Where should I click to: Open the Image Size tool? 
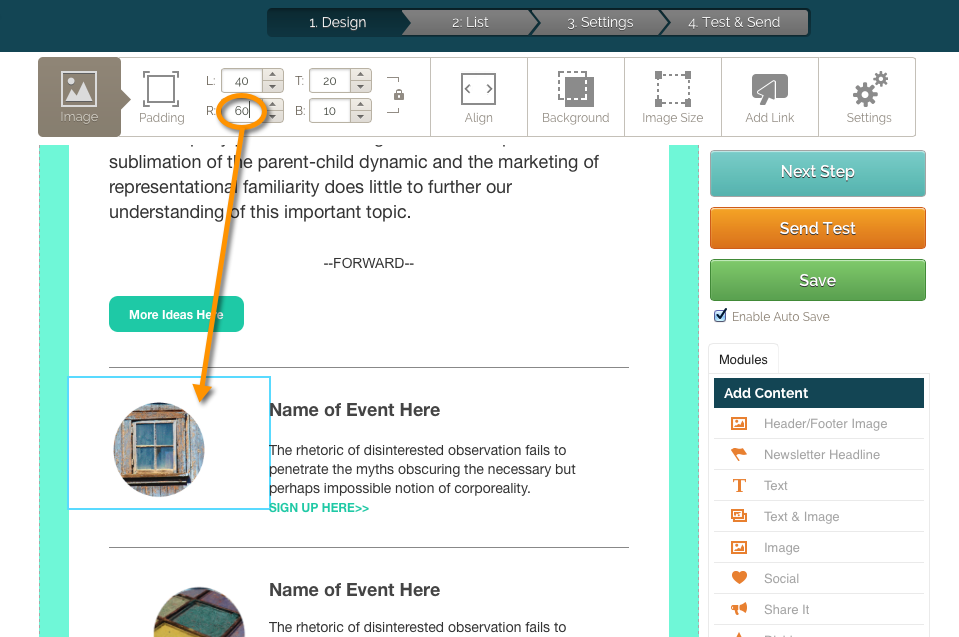click(673, 97)
